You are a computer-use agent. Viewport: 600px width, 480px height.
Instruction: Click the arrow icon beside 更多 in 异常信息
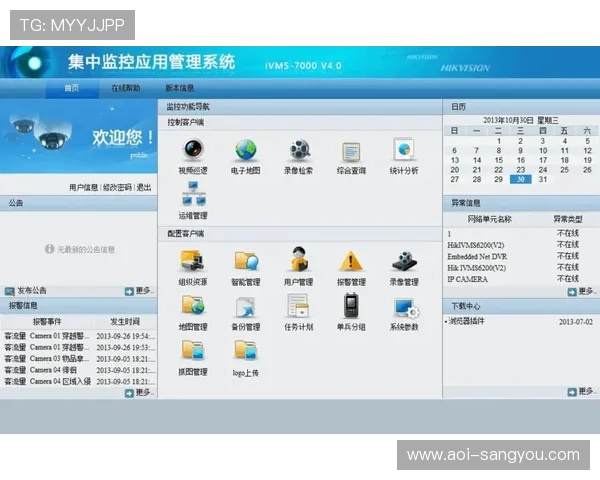point(572,292)
